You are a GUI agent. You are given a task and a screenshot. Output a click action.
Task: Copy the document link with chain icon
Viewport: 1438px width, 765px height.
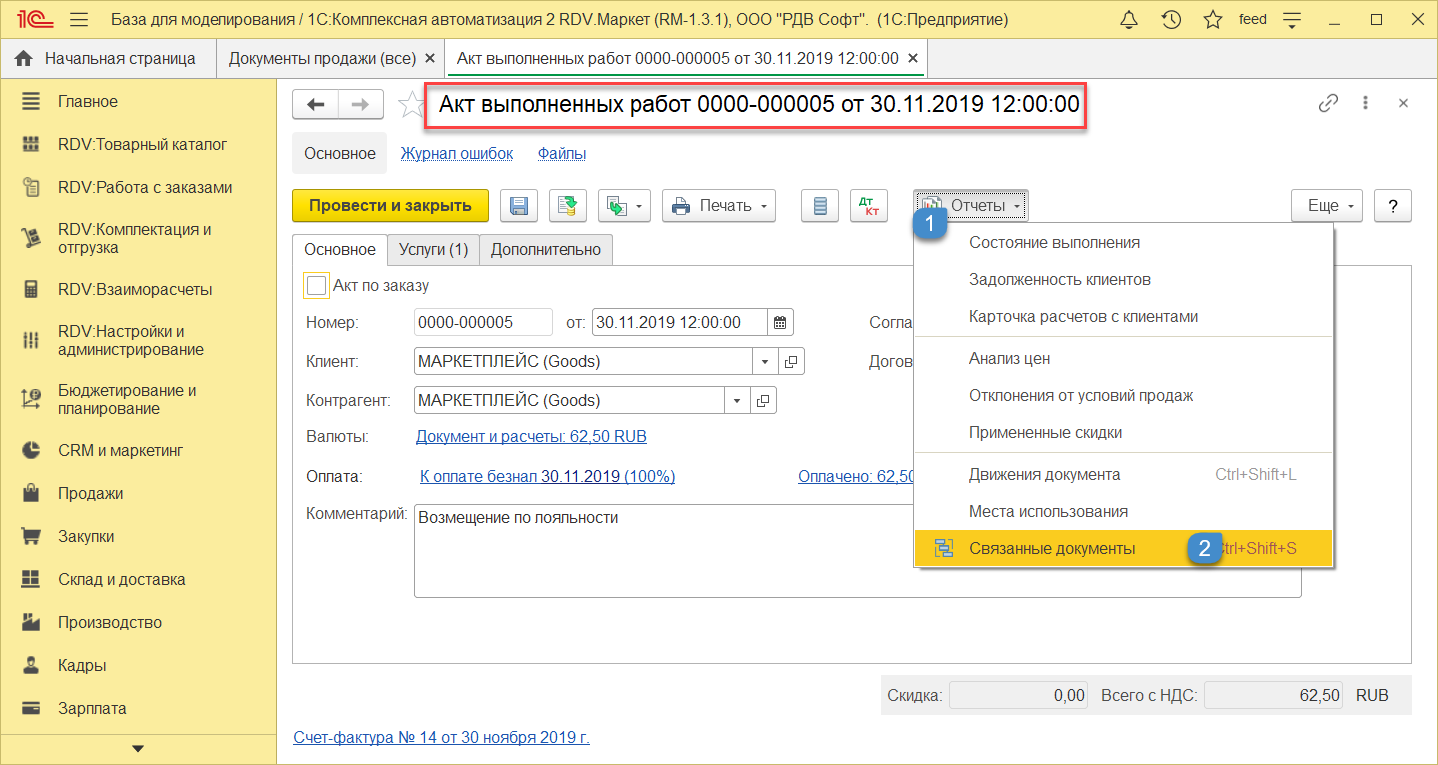(1328, 104)
